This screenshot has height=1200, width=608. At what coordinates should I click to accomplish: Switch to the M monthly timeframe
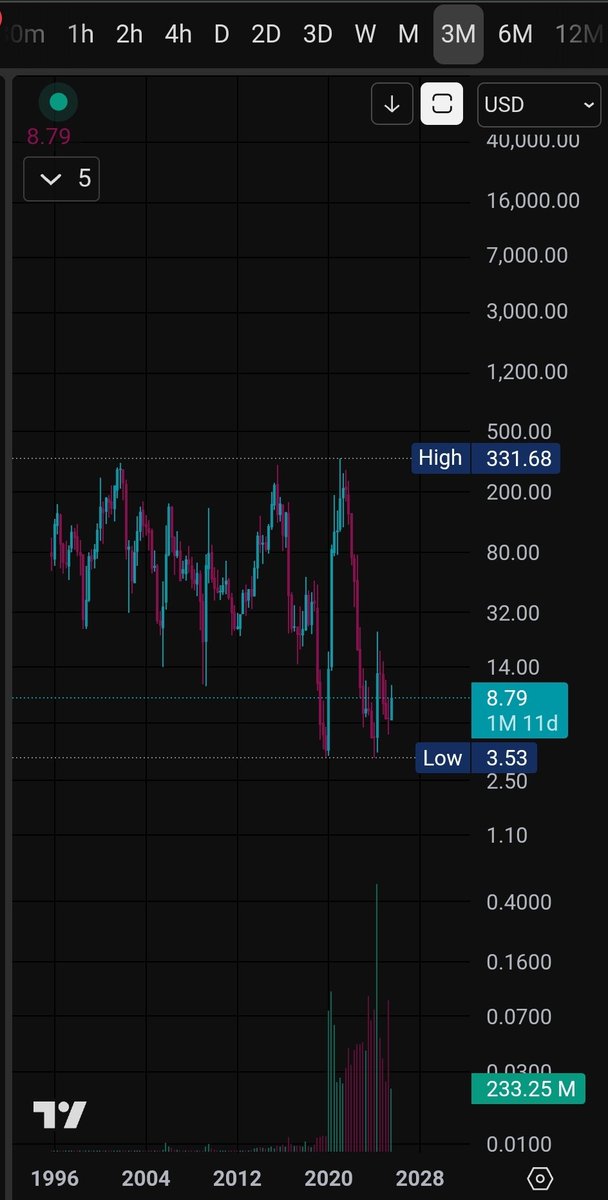[x=408, y=34]
